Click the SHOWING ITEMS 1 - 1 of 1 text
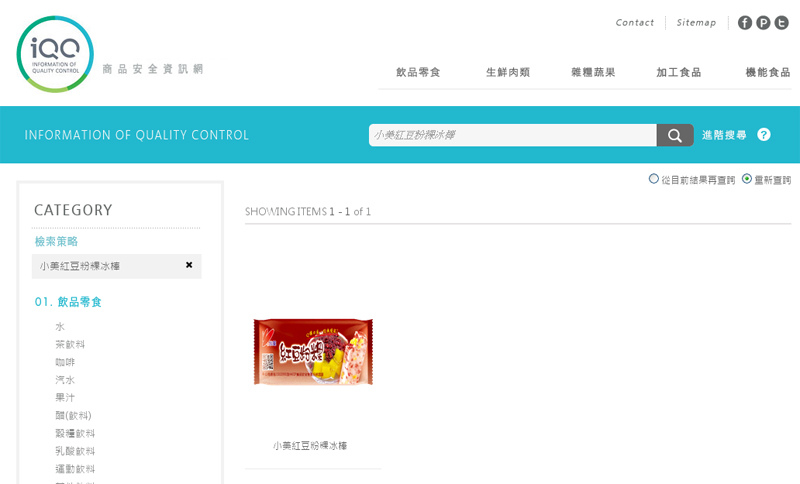 click(x=308, y=212)
